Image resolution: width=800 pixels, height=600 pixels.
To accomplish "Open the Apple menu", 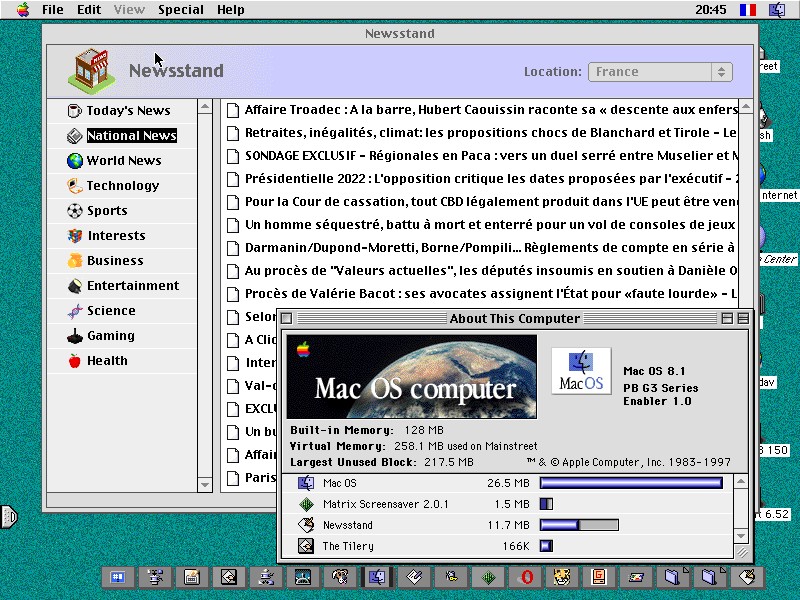I will (x=23, y=10).
